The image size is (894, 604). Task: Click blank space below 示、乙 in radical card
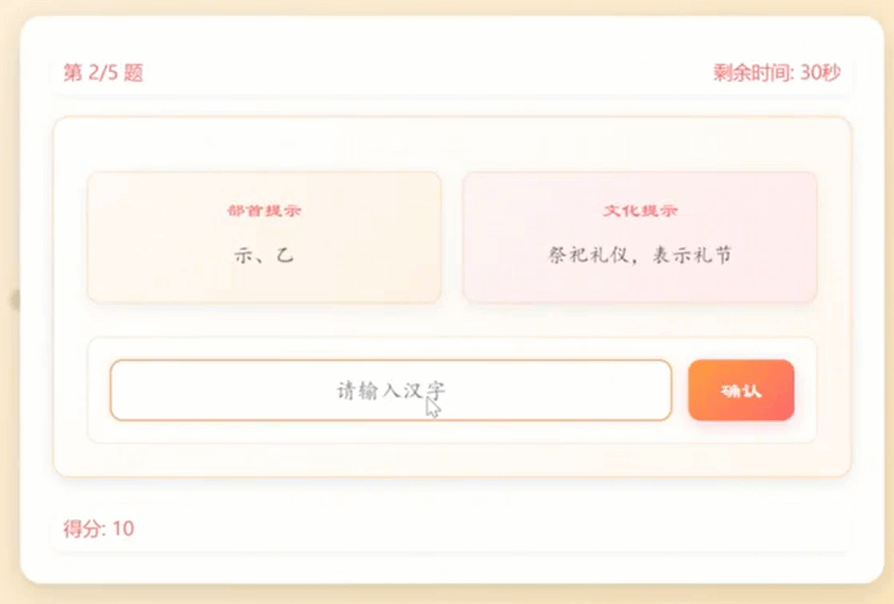coord(264,284)
